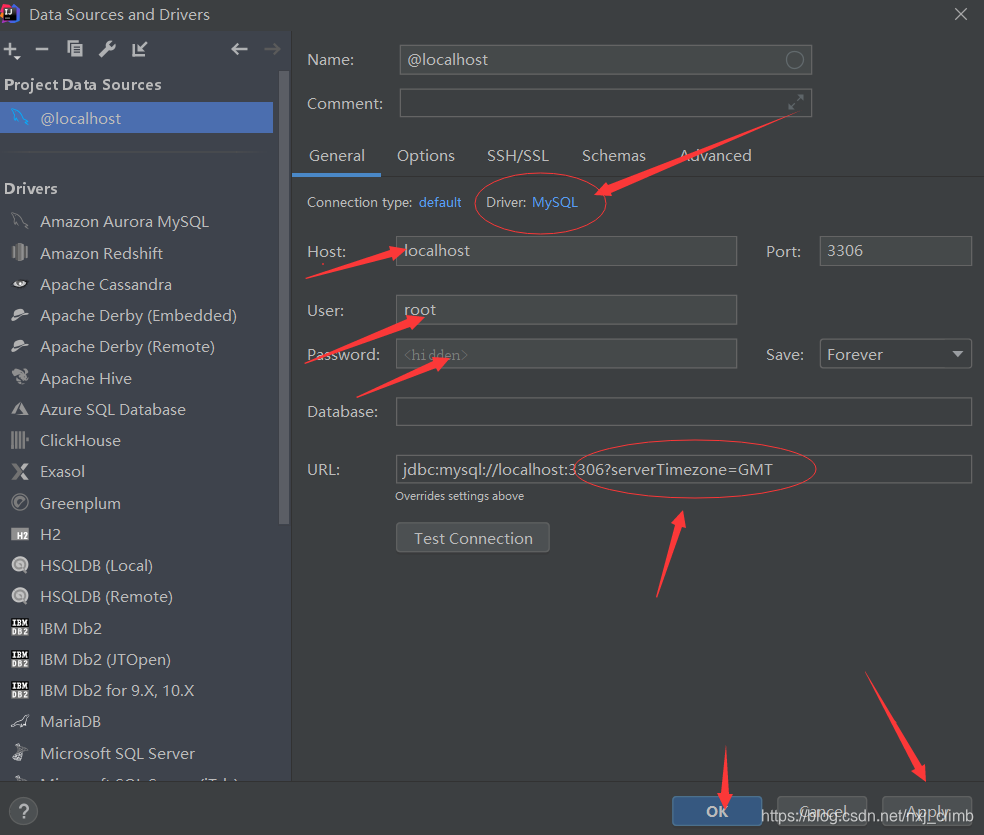Open the Advanced tab
The width and height of the screenshot is (984, 835).
point(715,156)
